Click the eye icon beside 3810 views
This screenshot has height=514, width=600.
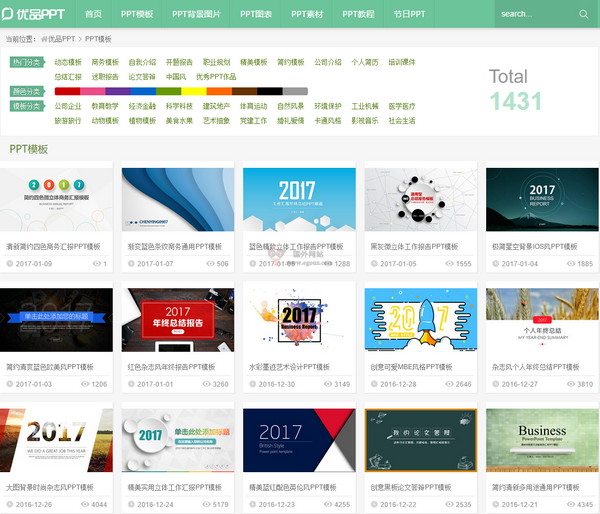tap(571, 384)
